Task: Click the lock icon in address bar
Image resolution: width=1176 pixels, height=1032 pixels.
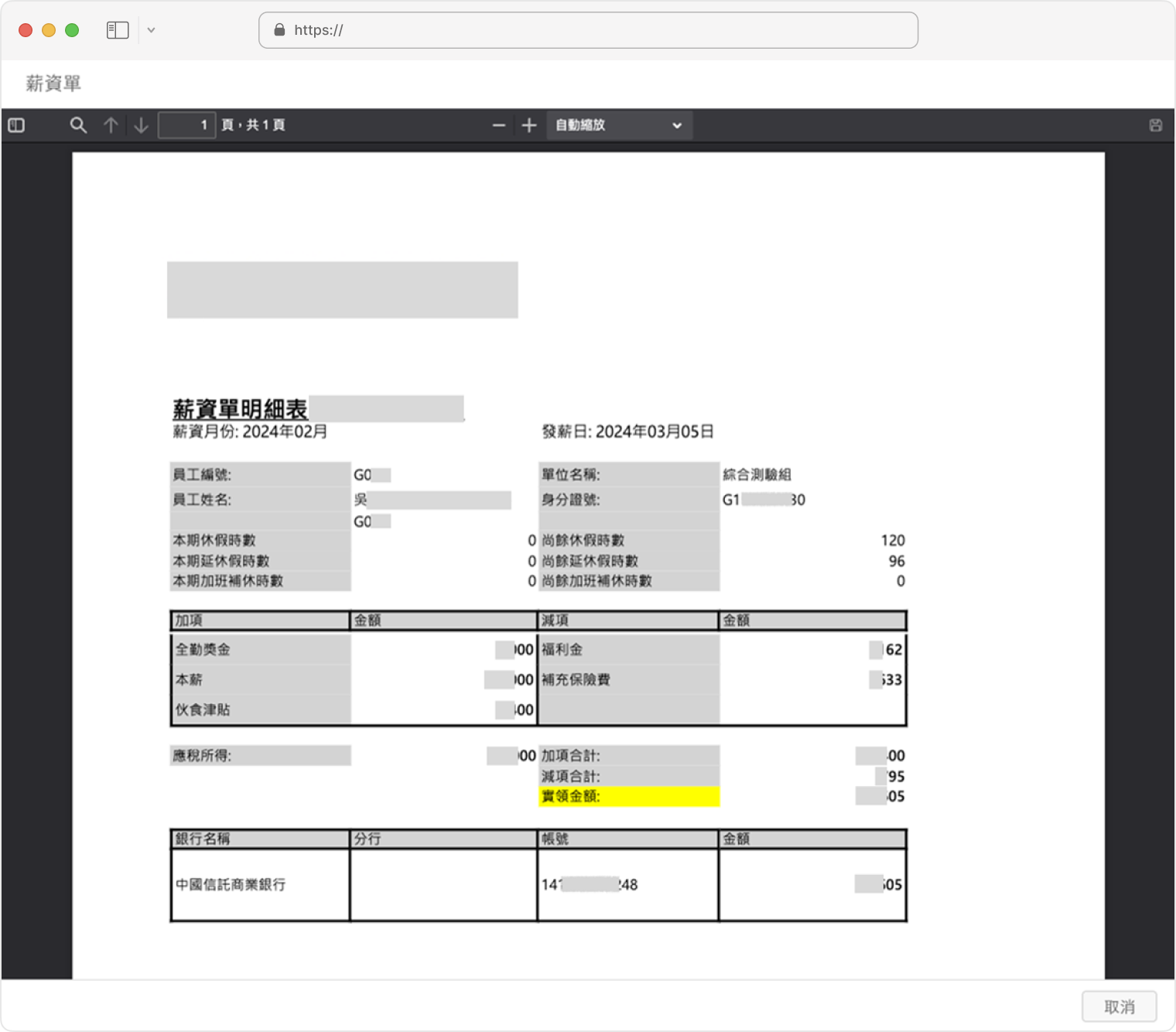Action: [279, 30]
